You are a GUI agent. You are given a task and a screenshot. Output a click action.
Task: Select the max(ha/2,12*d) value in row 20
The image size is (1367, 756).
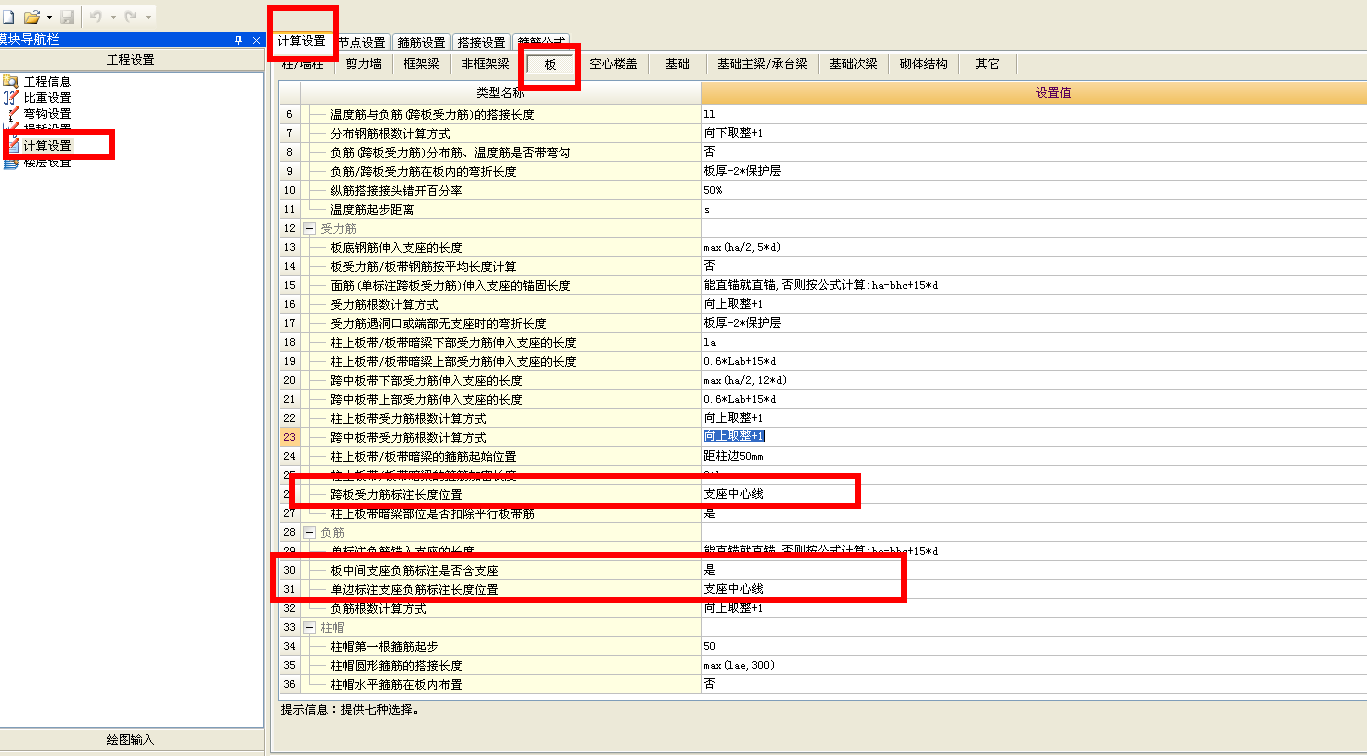coord(1034,380)
